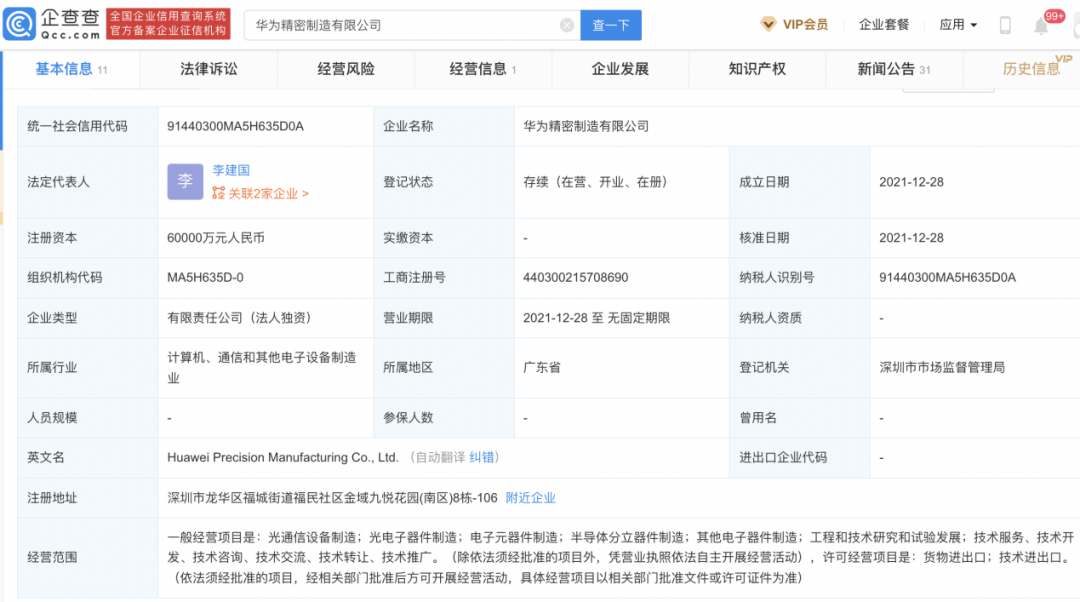This screenshot has width=1080, height=602.
Task: Open legal representative 李建国 link
Action: tap(231, 170)
